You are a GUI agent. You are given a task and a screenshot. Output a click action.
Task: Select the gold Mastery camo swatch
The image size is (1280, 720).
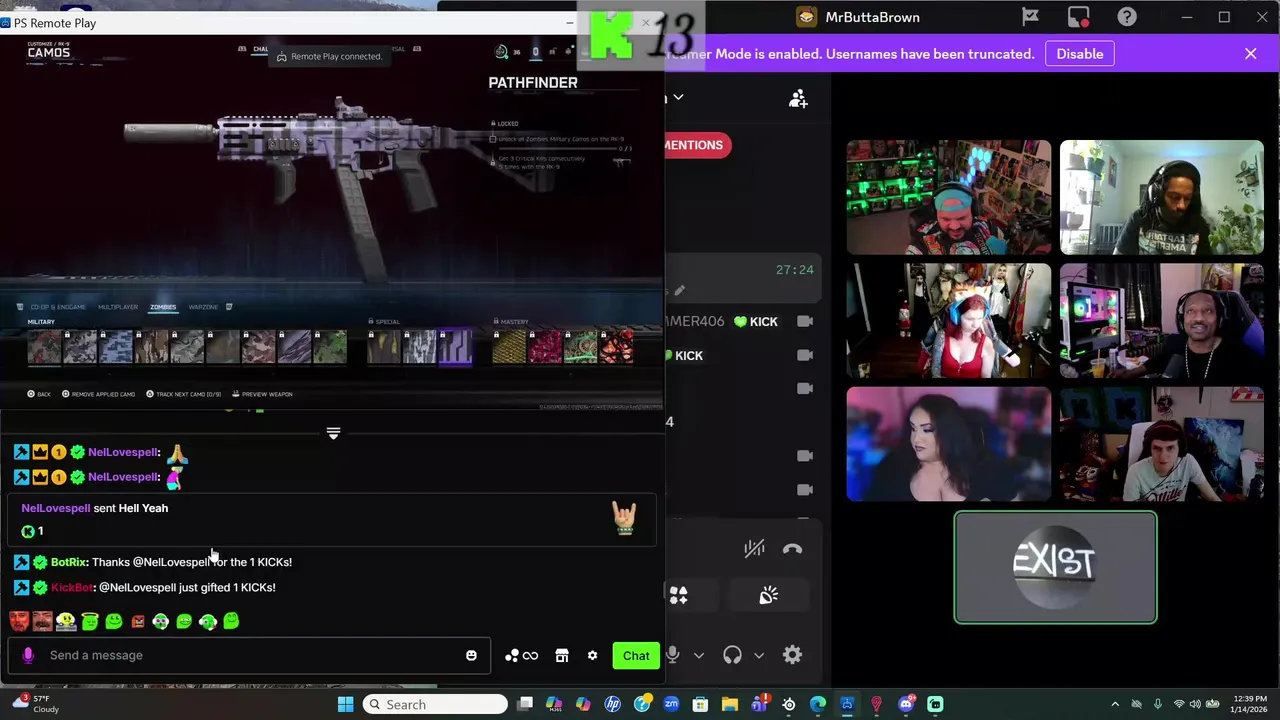[509, 347]
